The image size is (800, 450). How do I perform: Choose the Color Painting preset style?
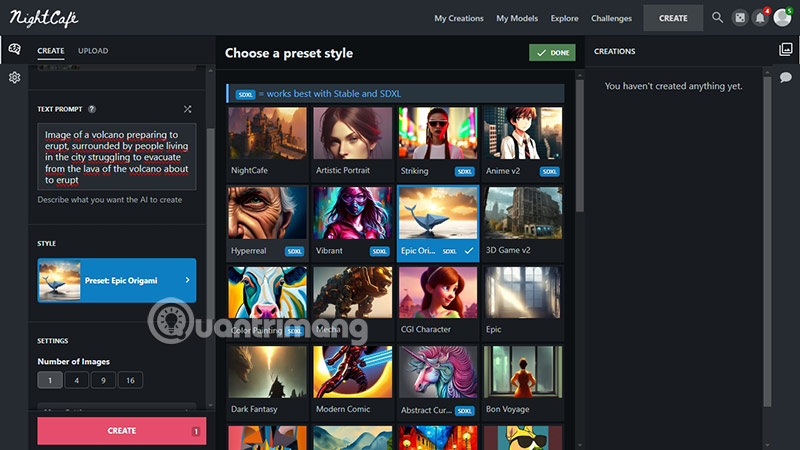click(x=267, y=303)
